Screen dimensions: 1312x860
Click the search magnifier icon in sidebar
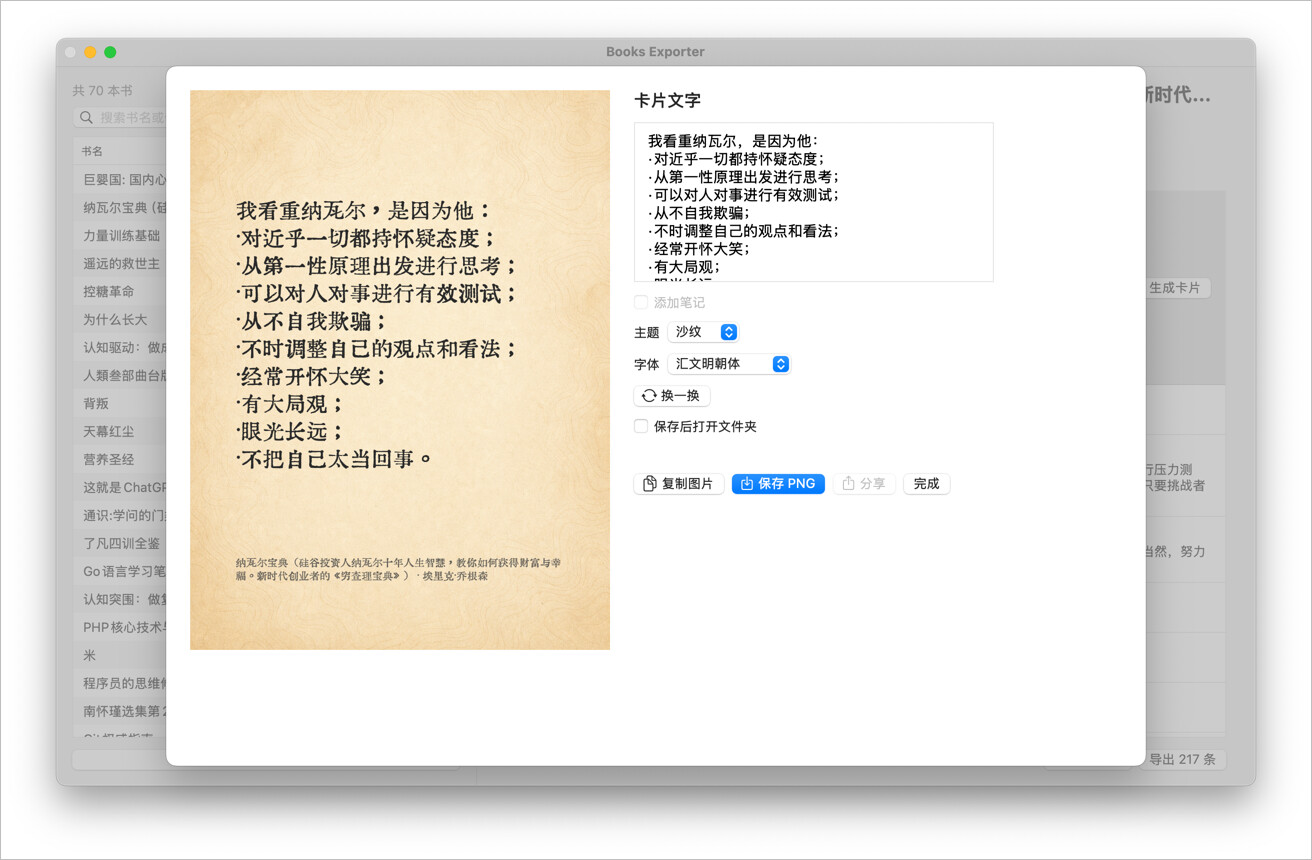pyautogui.click(x=87, y=118)
